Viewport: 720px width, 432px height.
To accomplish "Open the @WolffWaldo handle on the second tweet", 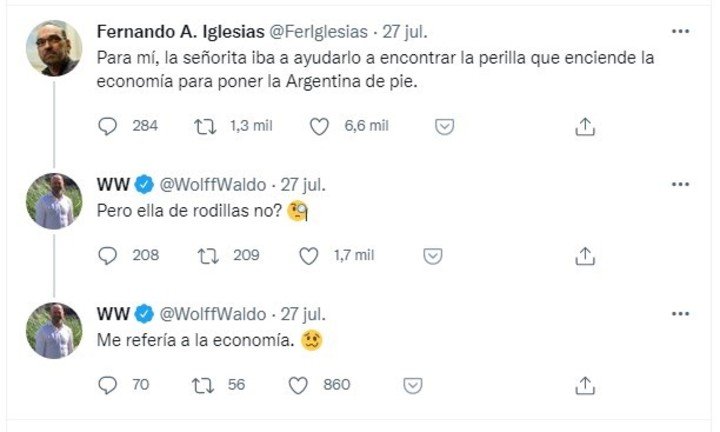I will coord(212,185).
